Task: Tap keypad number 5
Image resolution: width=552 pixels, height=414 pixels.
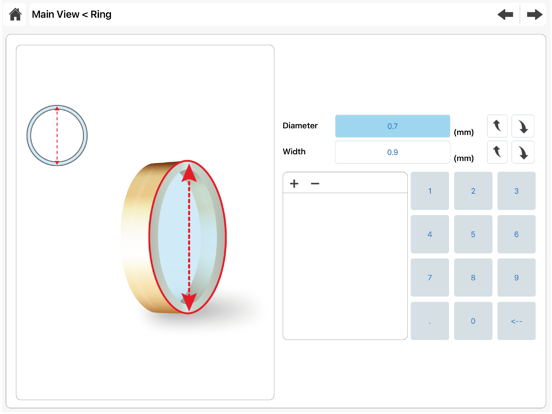Action: coord(473,234)
